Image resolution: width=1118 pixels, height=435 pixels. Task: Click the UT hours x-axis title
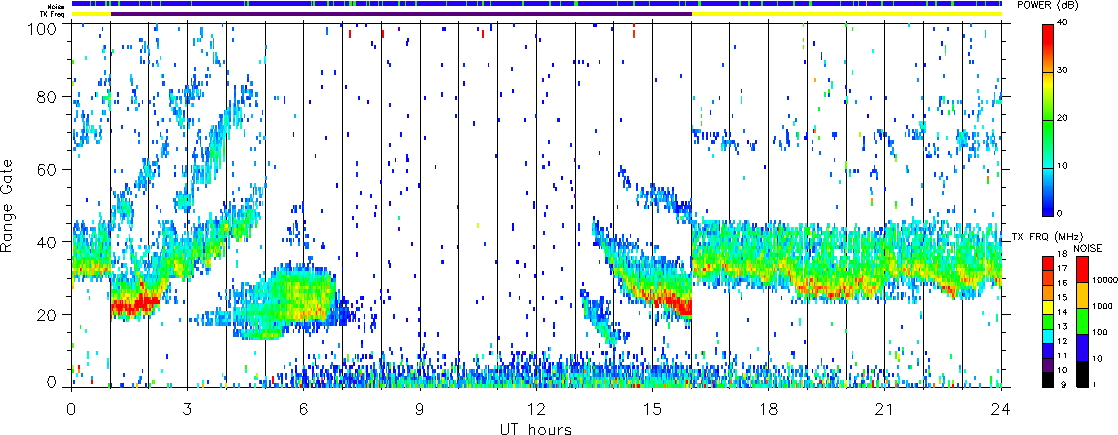(535, 428)
